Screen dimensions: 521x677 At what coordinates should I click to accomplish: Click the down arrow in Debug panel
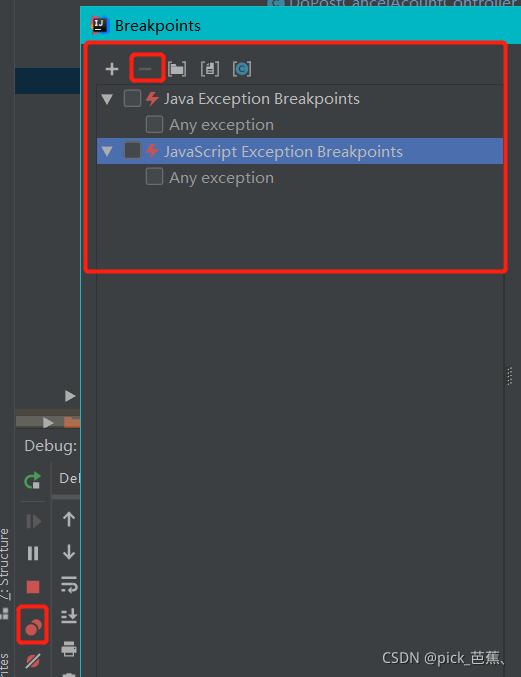pyautogui.click(x=69, y=552)
